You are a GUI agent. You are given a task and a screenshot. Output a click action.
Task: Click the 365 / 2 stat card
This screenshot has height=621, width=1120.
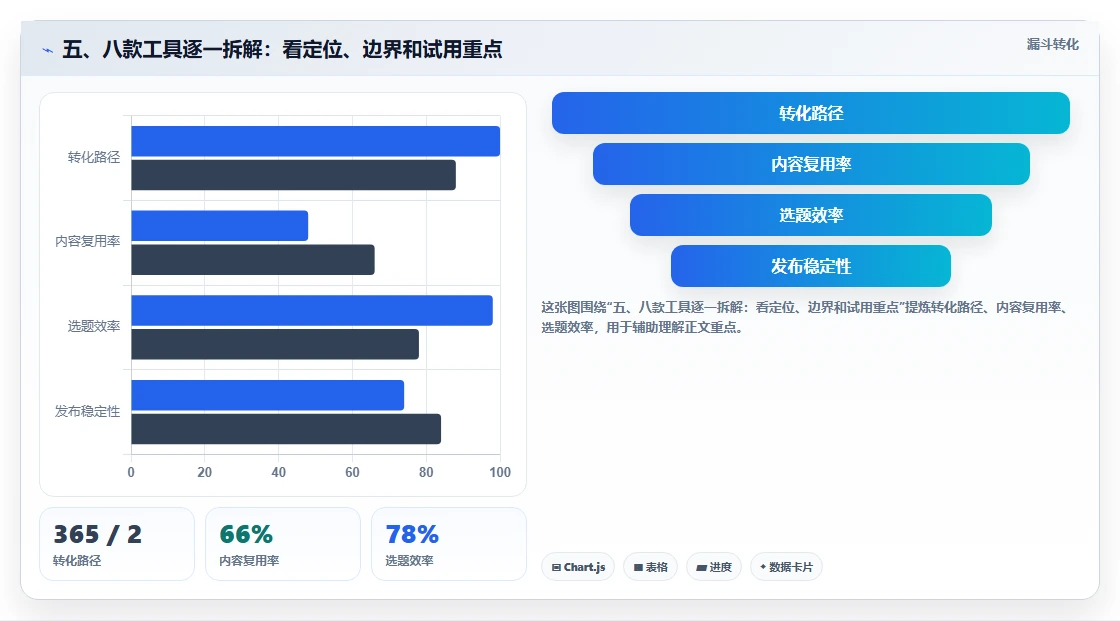(x=116, y=544)
